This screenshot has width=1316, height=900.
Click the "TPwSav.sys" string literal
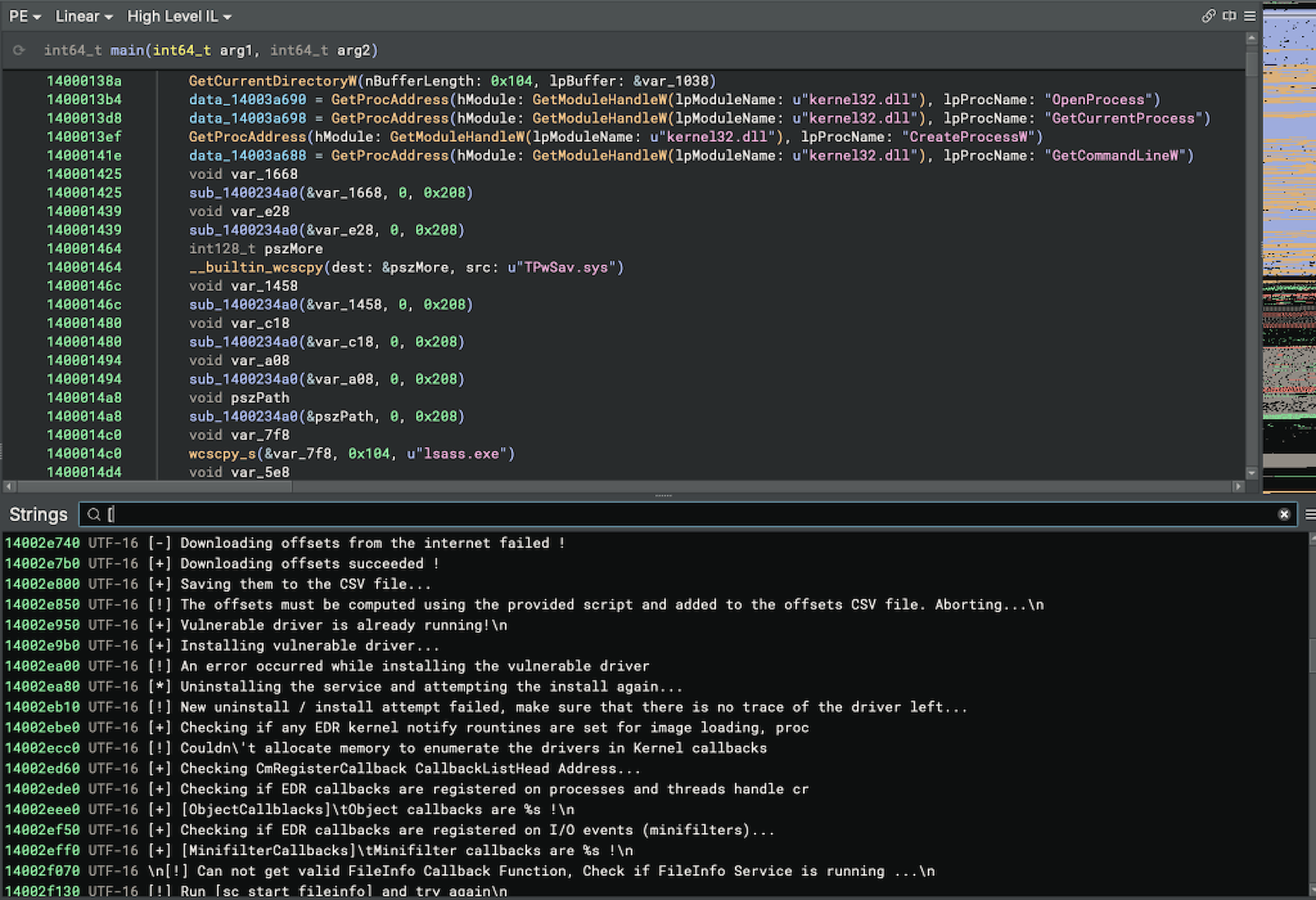coord(565,267)
